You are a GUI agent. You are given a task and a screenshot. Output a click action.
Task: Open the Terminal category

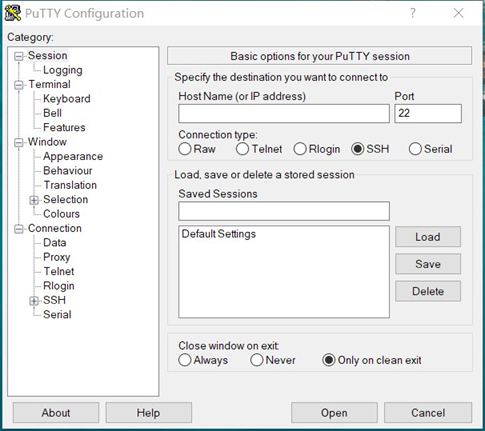[x=49, y=84]
